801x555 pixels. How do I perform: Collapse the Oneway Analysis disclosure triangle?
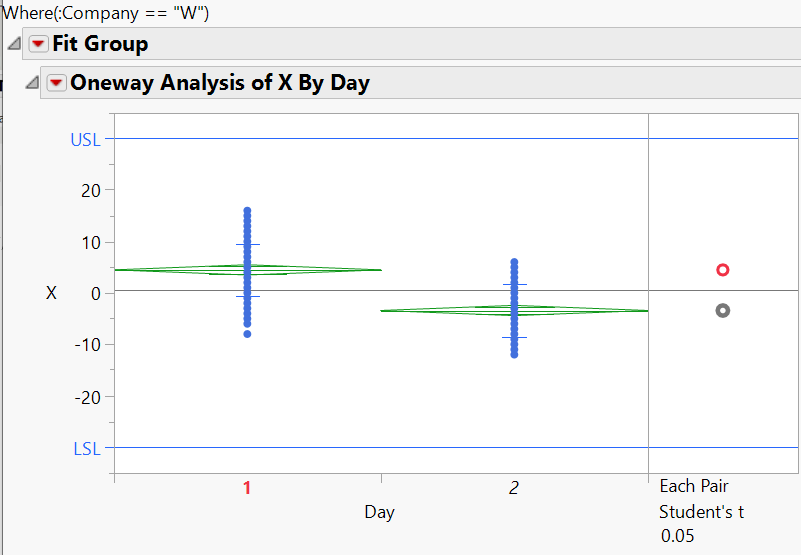tap(31, 83)
